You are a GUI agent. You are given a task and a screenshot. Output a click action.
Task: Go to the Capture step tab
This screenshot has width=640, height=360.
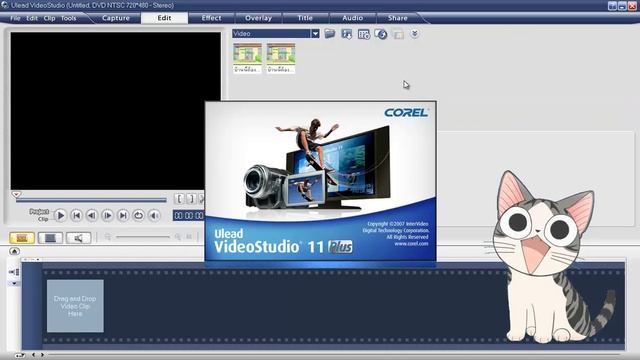click(x=116, y=18)
